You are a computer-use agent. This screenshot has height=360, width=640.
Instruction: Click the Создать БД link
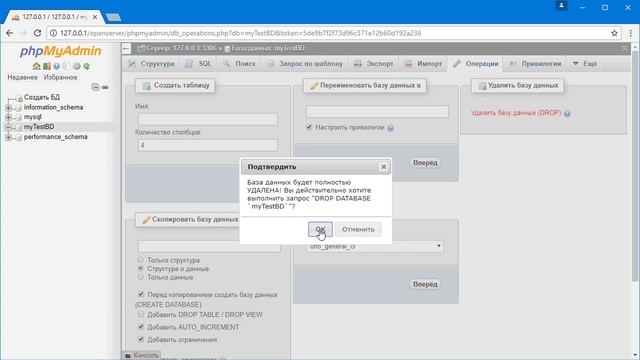pyautogui.click(x=42, y=97)
